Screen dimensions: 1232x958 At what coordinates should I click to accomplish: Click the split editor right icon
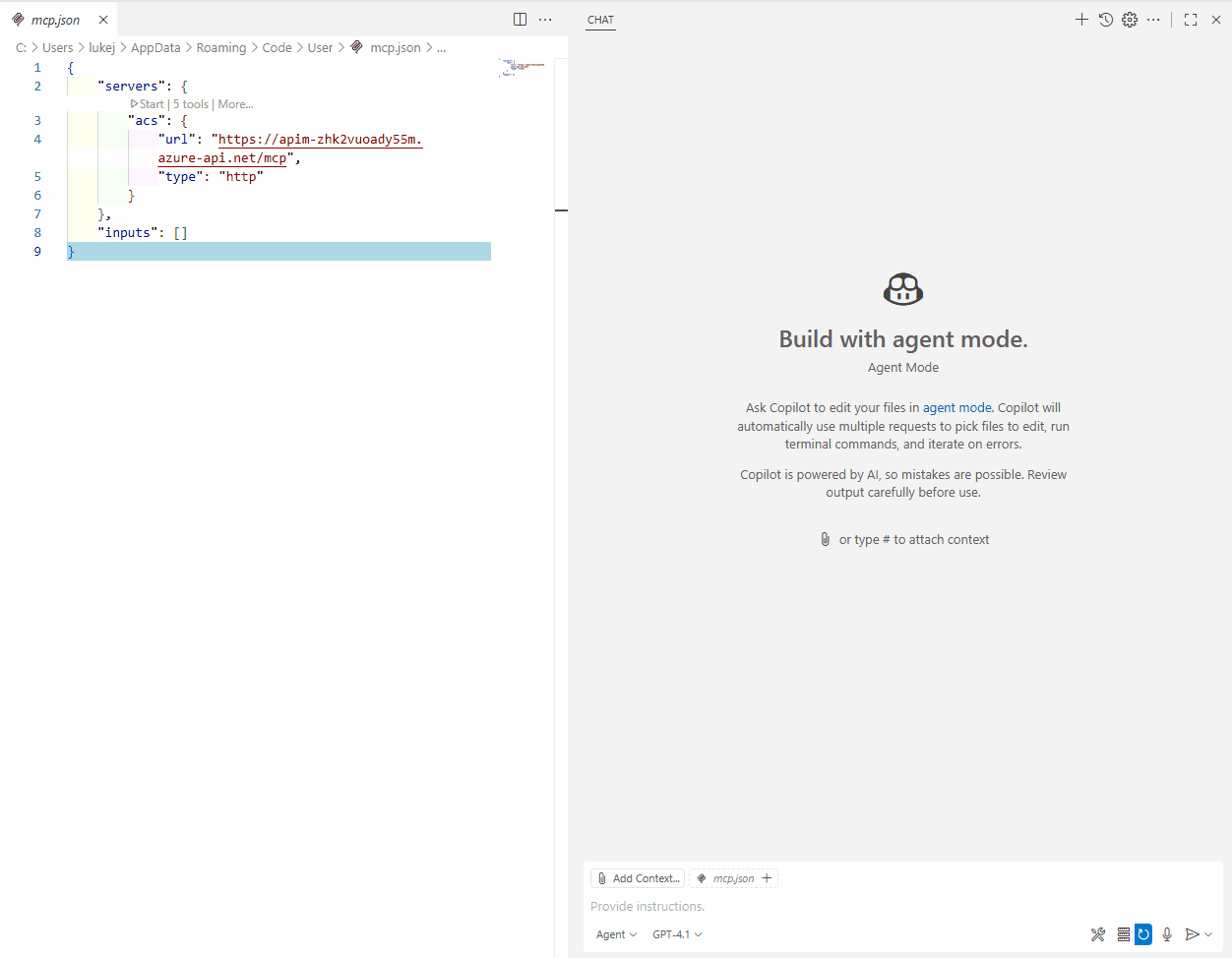pos(520,20)
